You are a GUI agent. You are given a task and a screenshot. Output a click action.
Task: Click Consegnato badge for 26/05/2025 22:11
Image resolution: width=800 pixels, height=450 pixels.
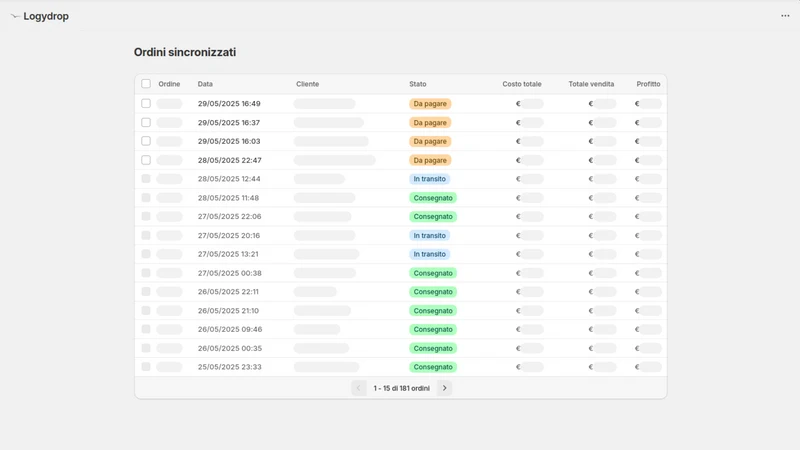pyautogui.click(x=433, y=292)
